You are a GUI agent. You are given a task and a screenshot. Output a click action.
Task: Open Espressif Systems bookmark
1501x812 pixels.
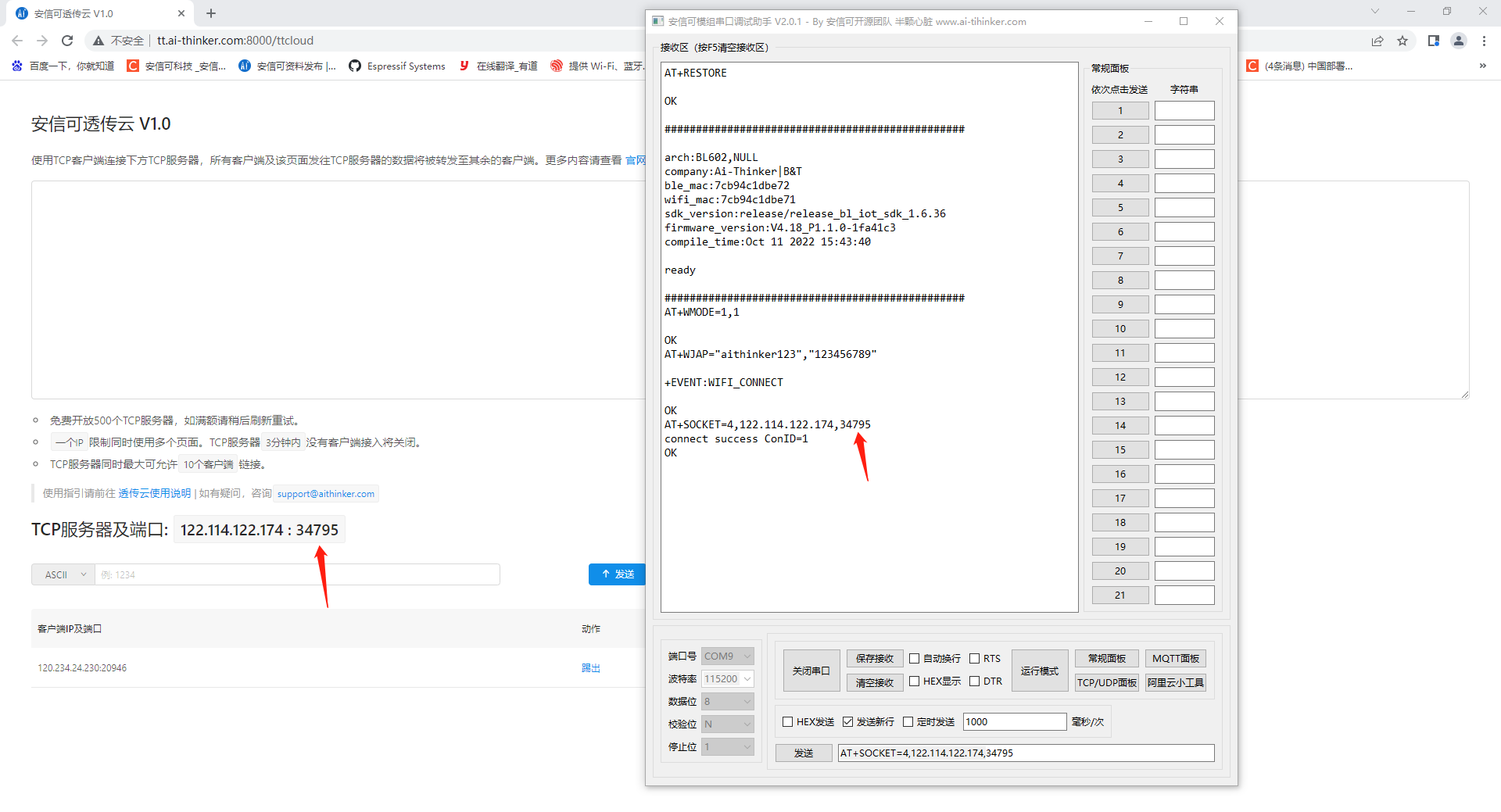[x=397, y=66]
